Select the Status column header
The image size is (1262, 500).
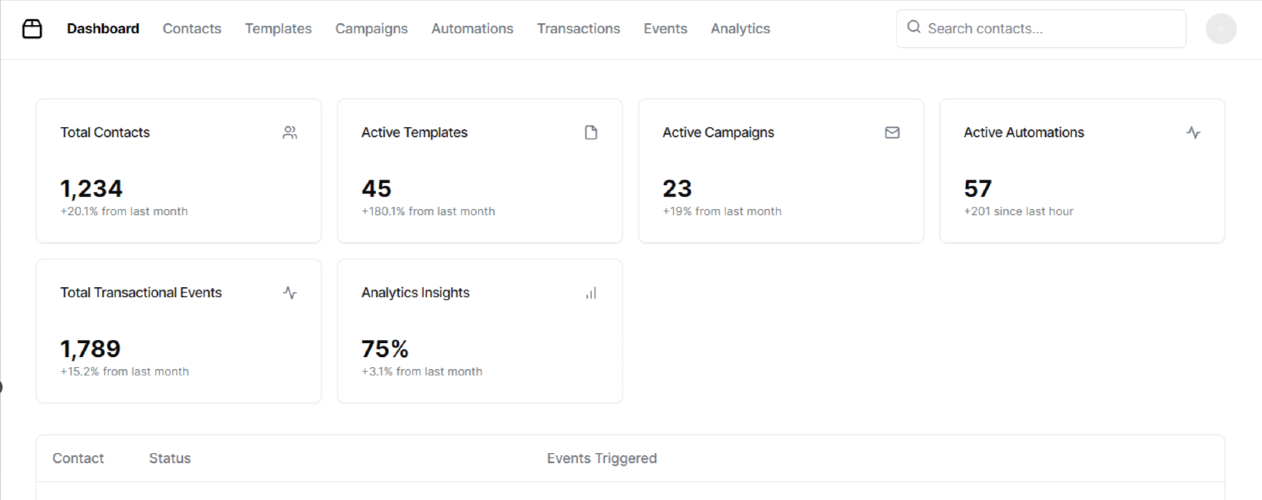pos(170,458)
